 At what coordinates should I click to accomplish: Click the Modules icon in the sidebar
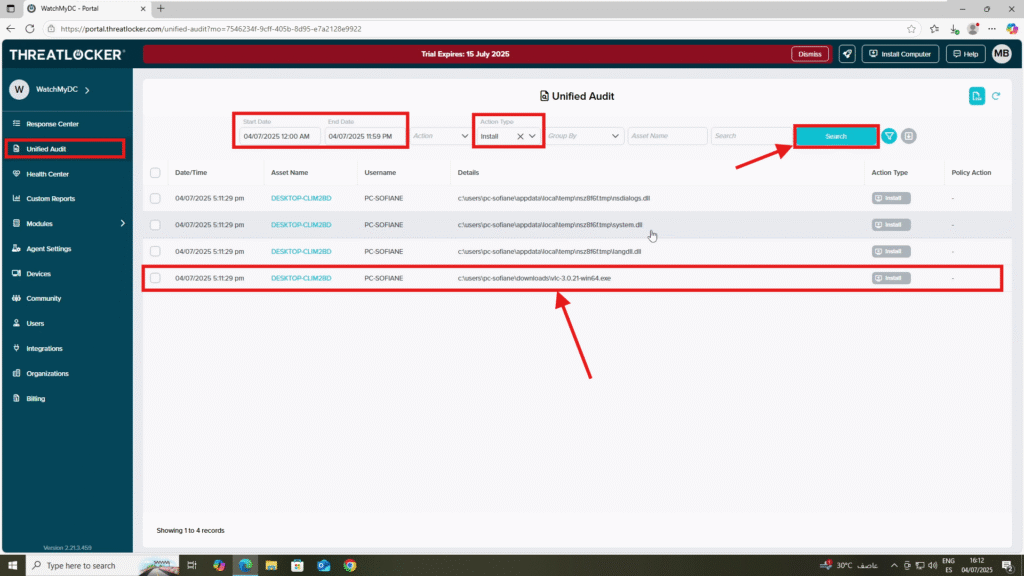(16, 223)
